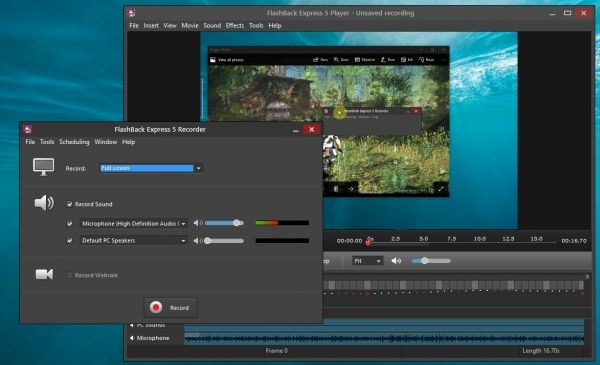
Task: Open the Scheduling menu in Recorder
Action: click(x=74, y=142)
